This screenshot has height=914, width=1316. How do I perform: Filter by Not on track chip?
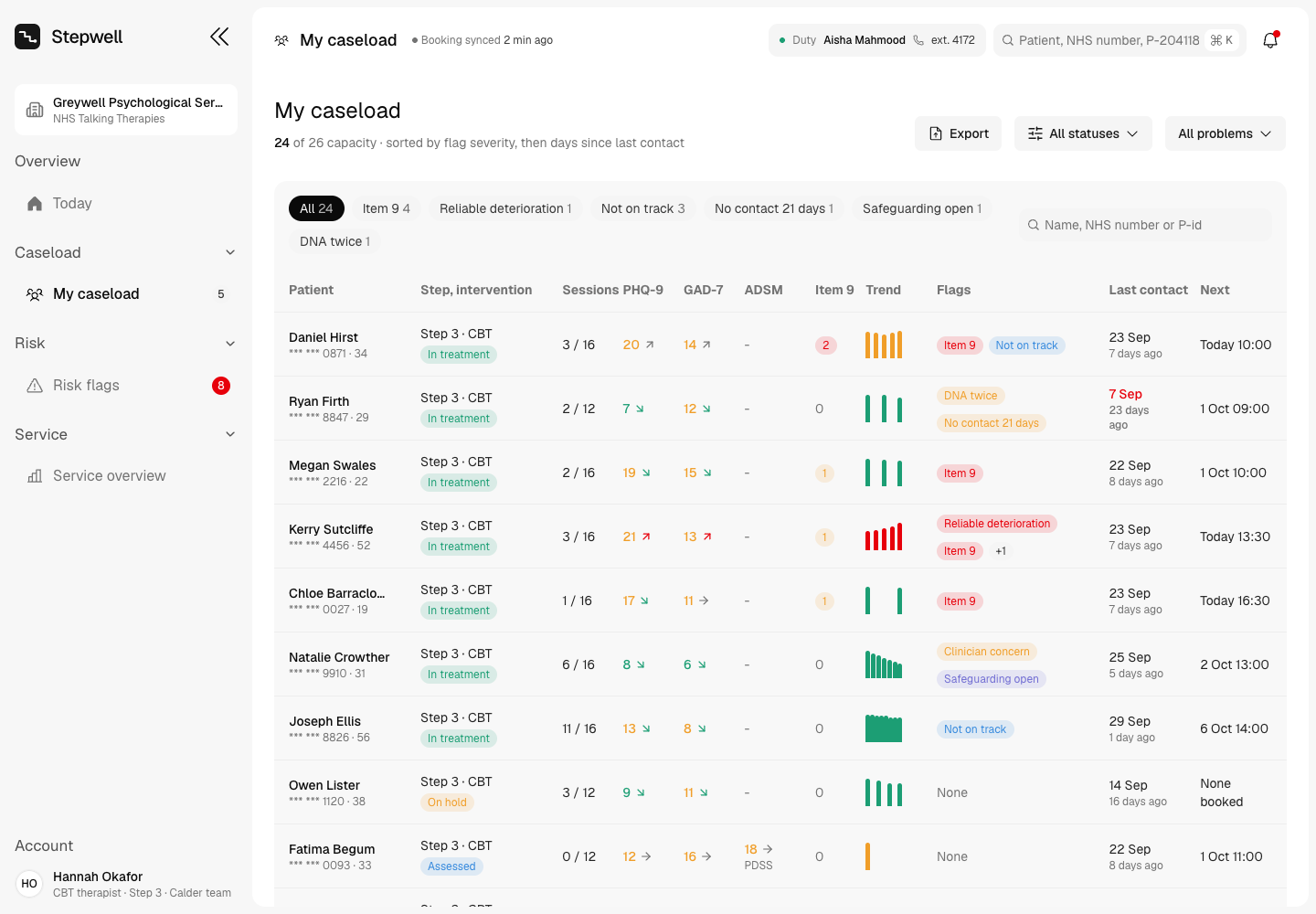click(643, 208)
